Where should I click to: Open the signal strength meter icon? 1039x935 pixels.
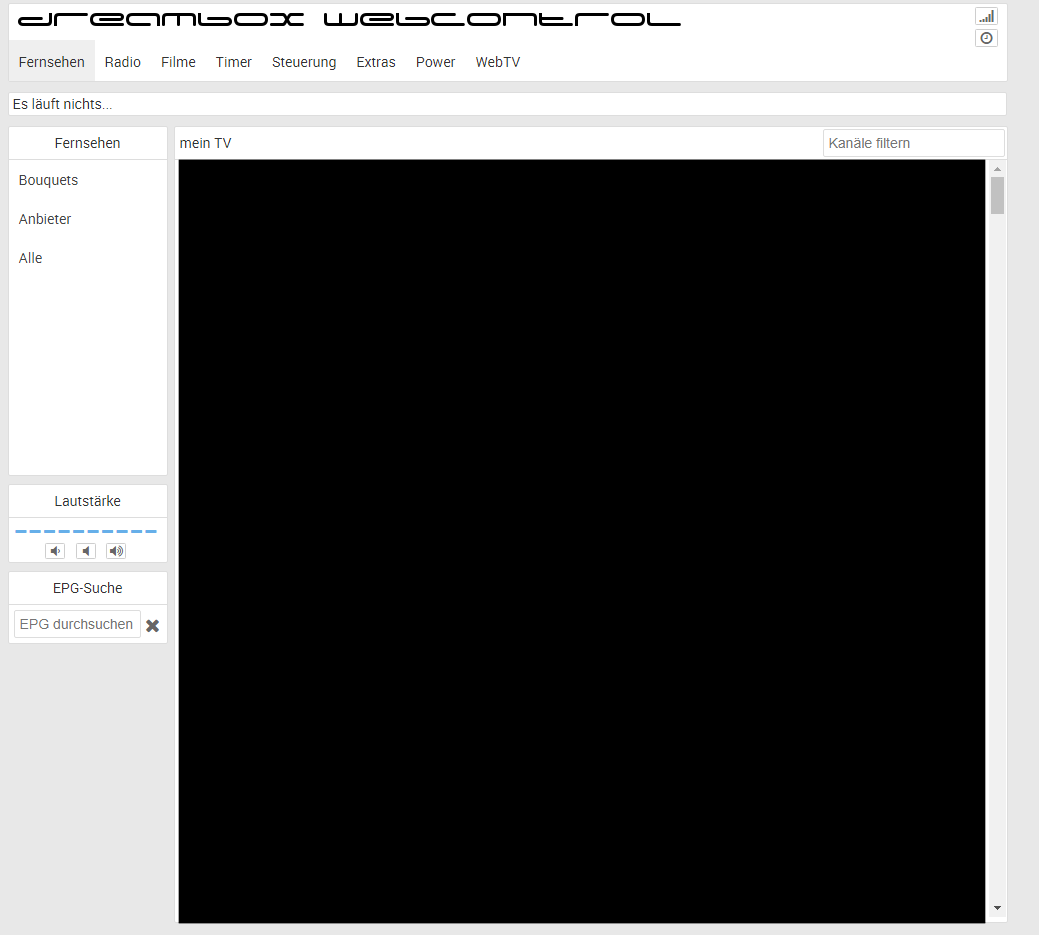coord(986,16)
